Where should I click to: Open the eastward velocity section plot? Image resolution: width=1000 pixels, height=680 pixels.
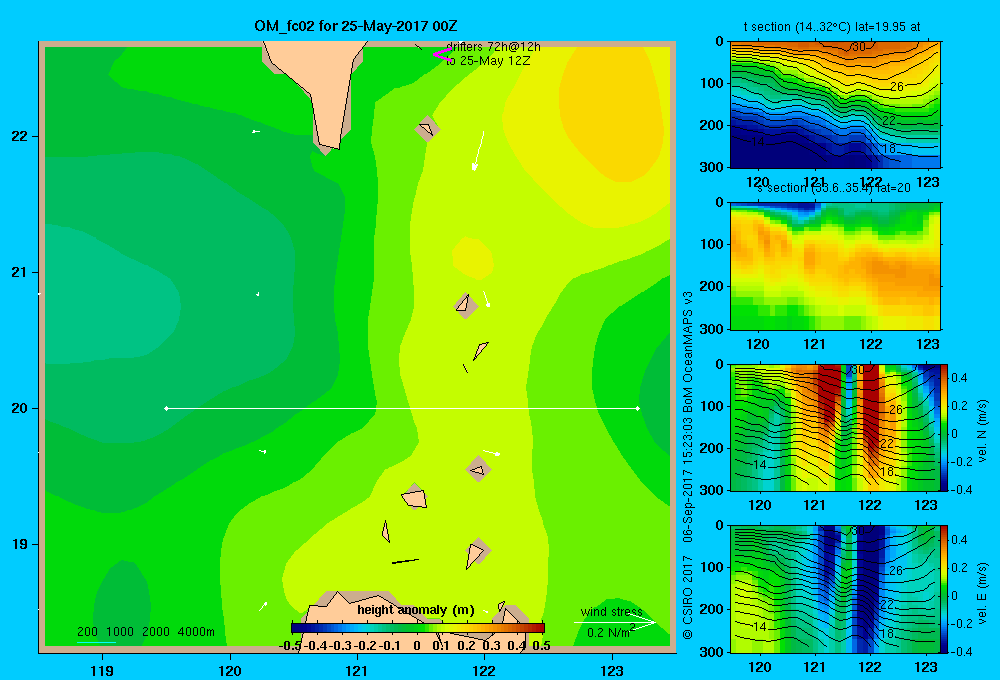(835, 589)
